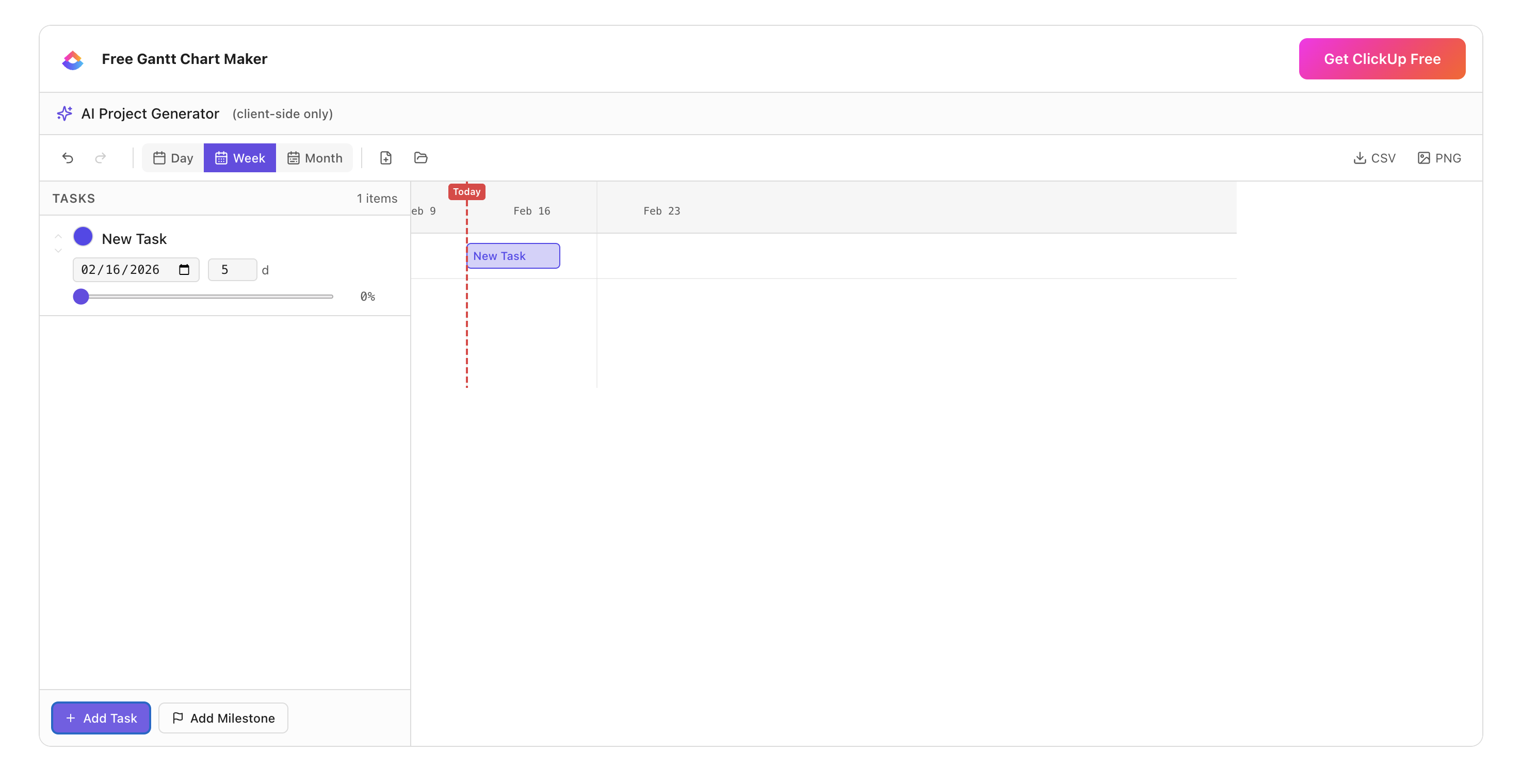Image resolution: width=1521 pixels, height=784 pixels.
Task: Click the Add Task button
Action: pyautogui.click(x=101, y=718)
